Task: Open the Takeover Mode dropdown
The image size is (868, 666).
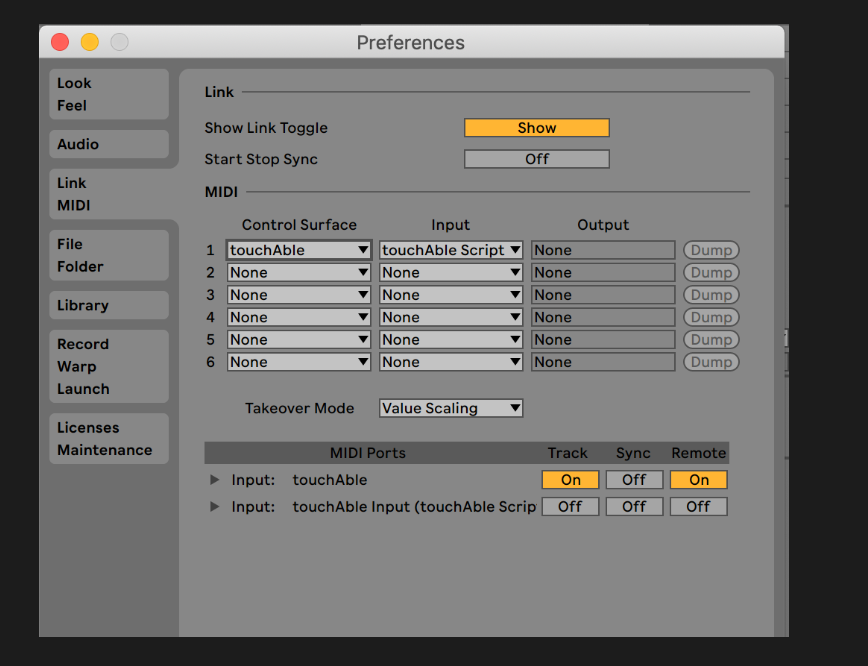Action: [x=451, y=408]
